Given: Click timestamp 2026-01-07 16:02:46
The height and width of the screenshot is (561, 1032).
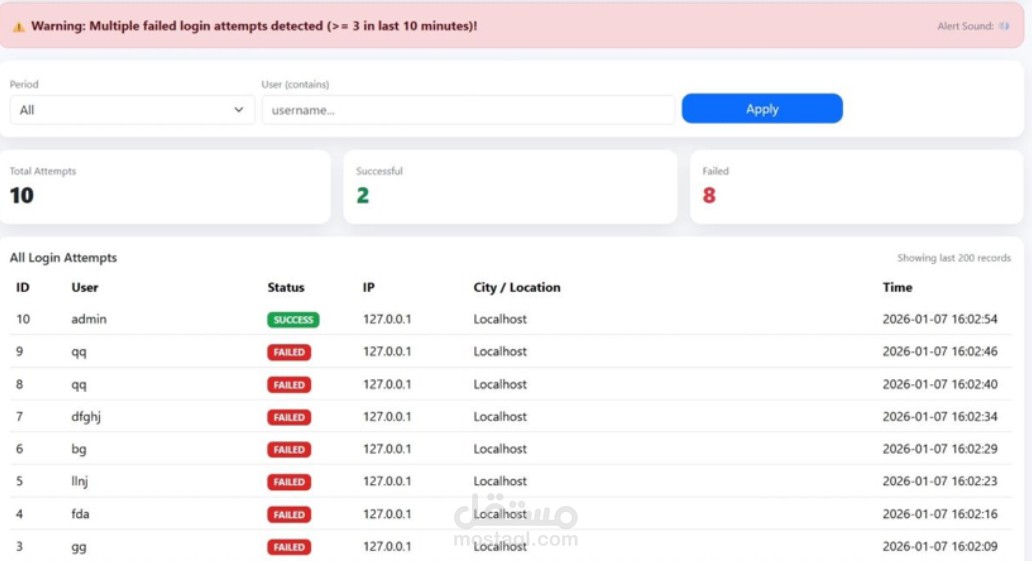Looking at the screenshot, I should [940, 351].
